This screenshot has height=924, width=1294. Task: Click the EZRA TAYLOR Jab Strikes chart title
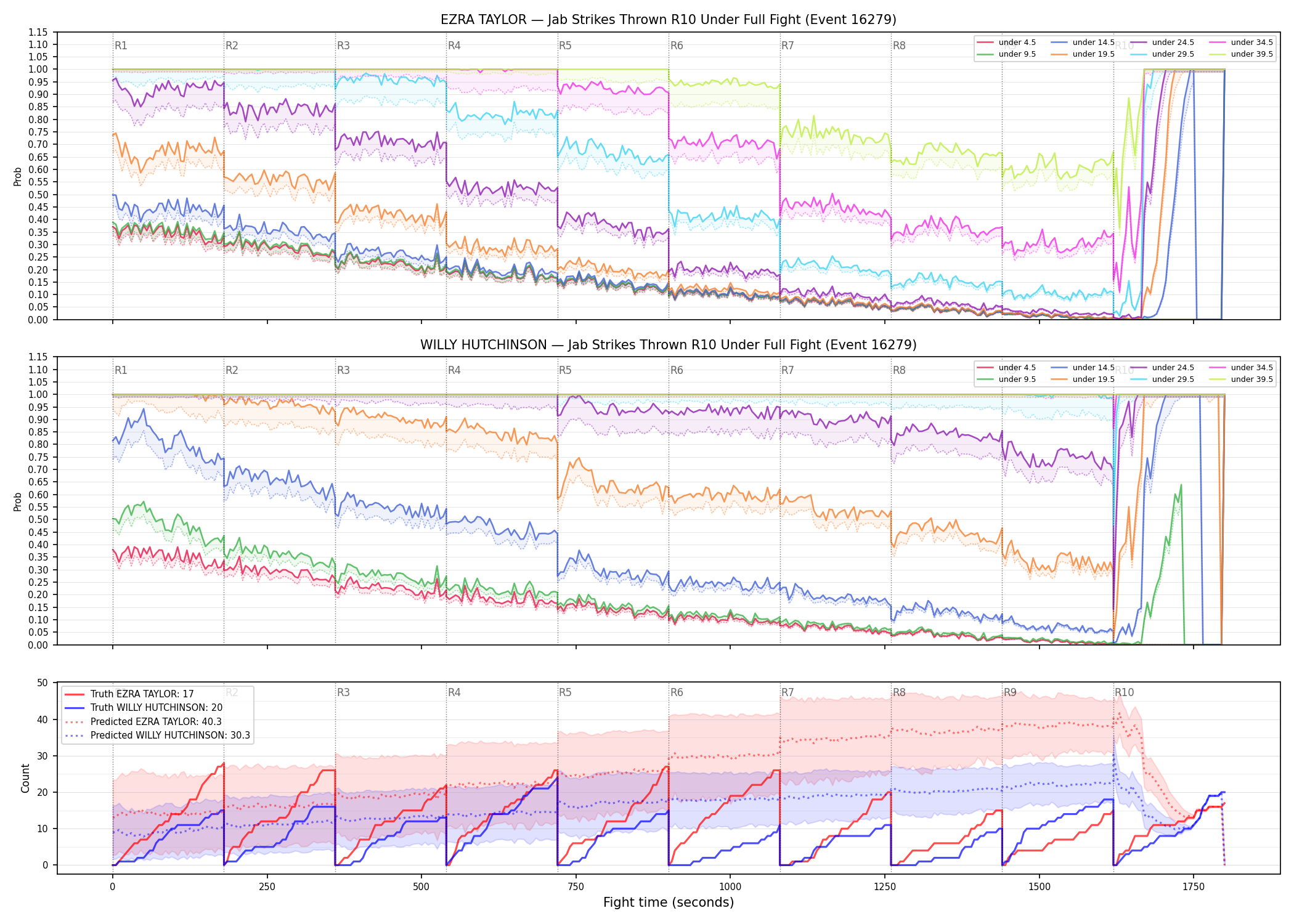(x=668, y=20)
